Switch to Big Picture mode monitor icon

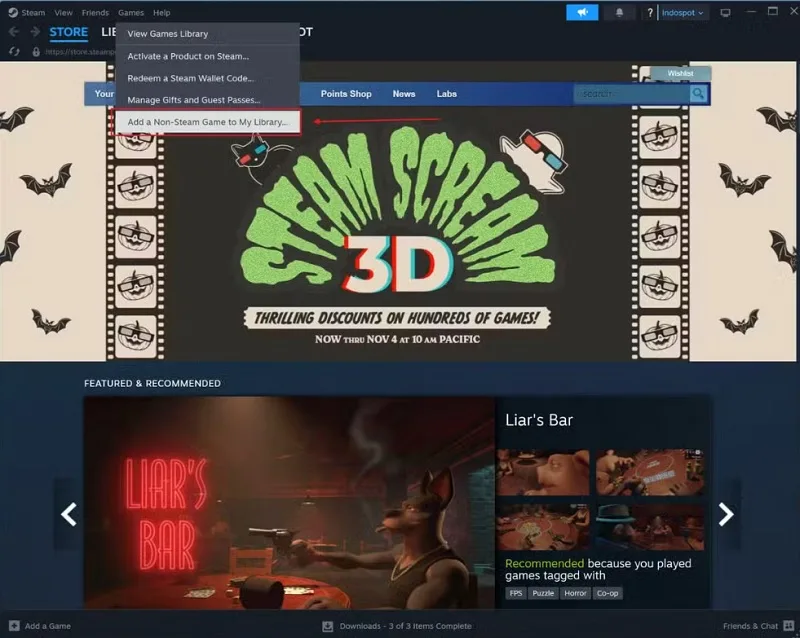(x=725, y=13)
